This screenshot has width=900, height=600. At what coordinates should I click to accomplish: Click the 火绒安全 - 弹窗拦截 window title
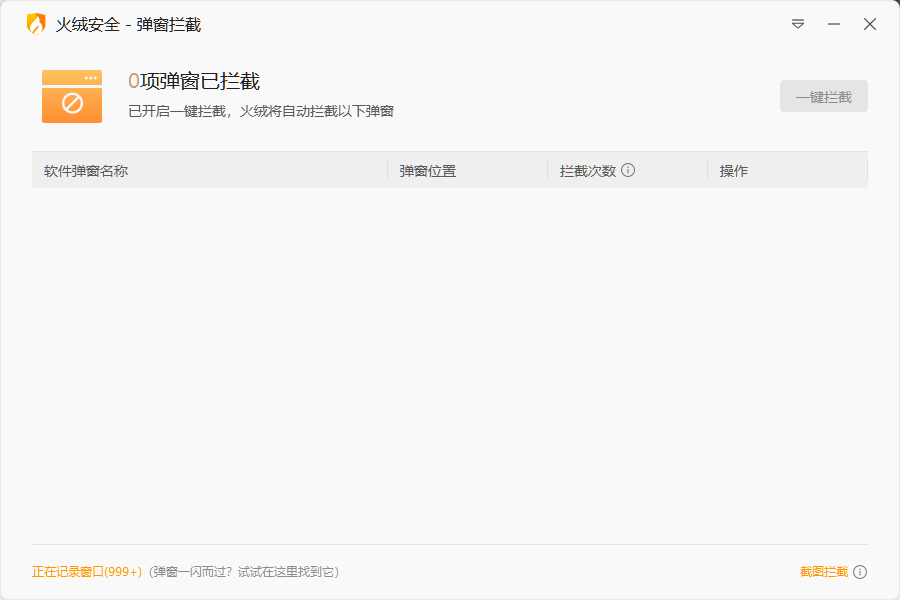[x=128, y=24]
